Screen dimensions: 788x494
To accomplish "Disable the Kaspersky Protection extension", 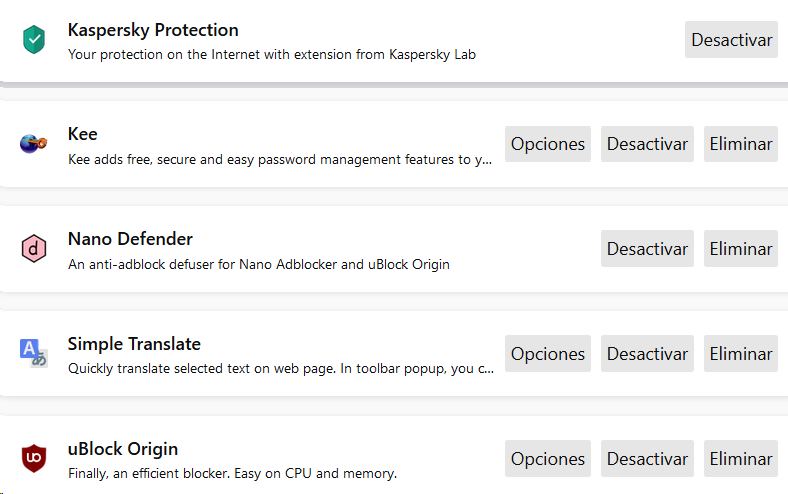I will pyautogui.click(x=731, y=40).
